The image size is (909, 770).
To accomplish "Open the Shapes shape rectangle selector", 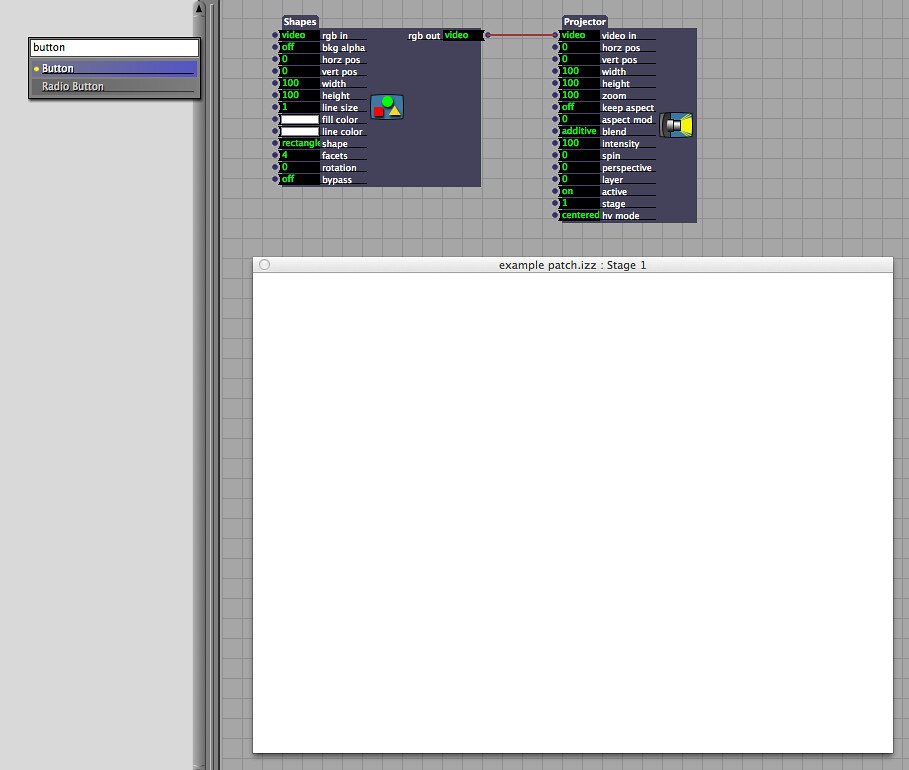I will 299,144.
